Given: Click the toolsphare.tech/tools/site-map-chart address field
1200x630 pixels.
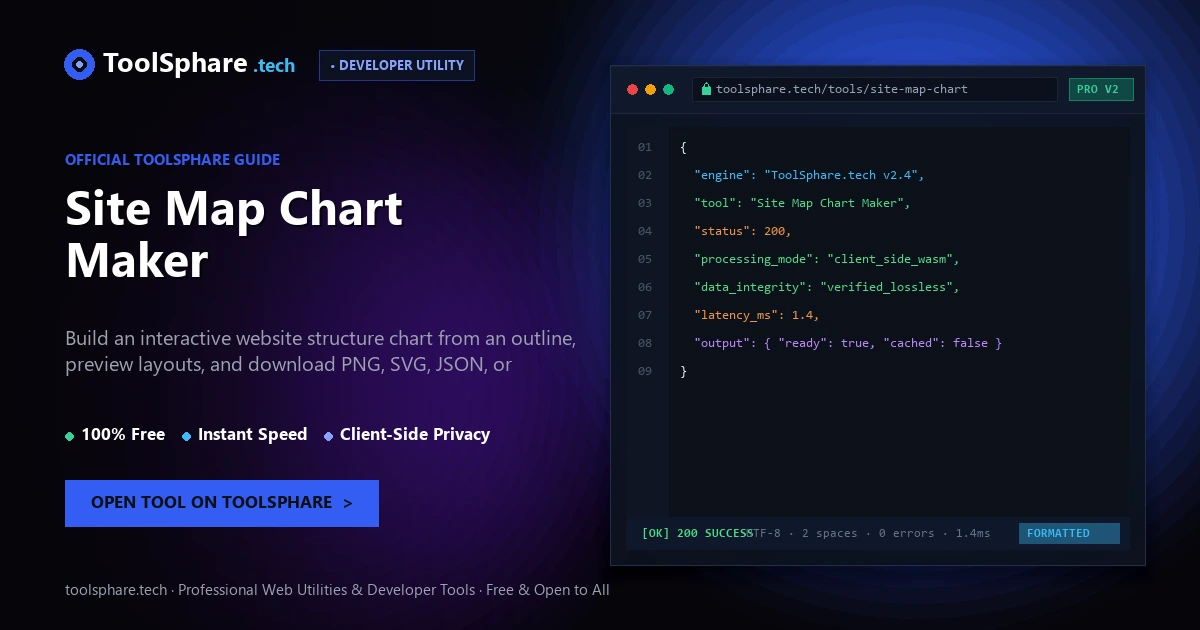Looking at the screenshot, I should 875,89.
